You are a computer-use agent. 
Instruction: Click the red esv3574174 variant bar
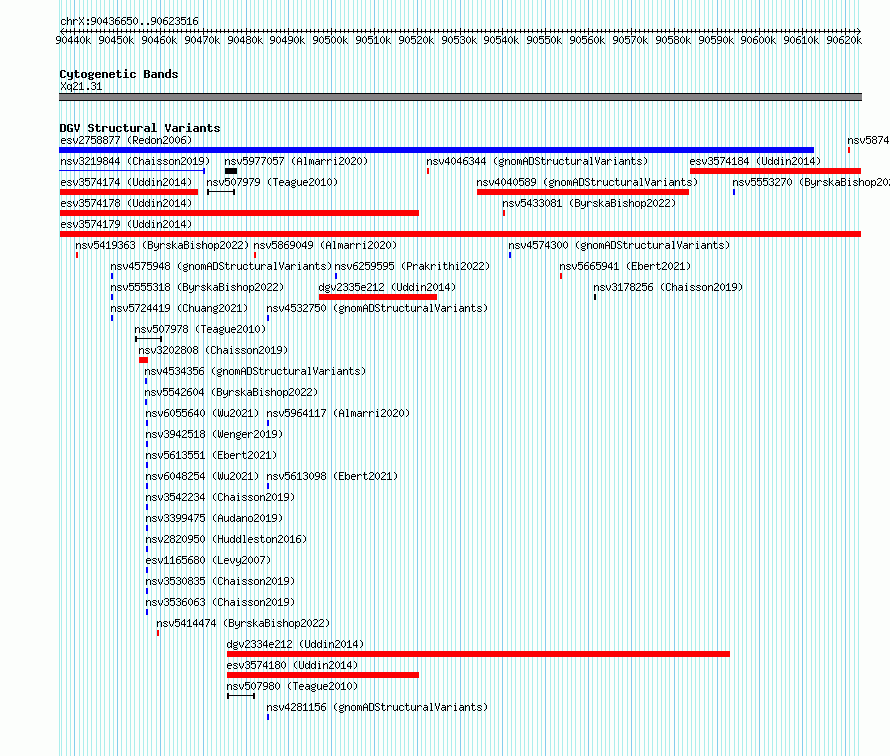[129, 192]
